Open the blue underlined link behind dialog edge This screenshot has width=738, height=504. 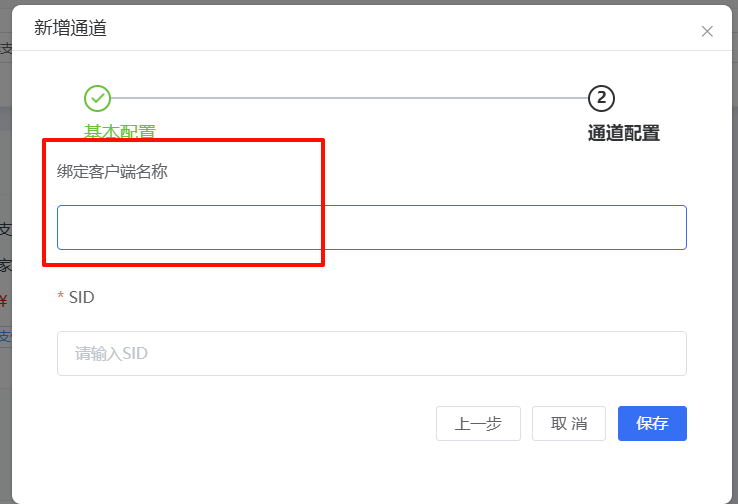tap(5, 337)
